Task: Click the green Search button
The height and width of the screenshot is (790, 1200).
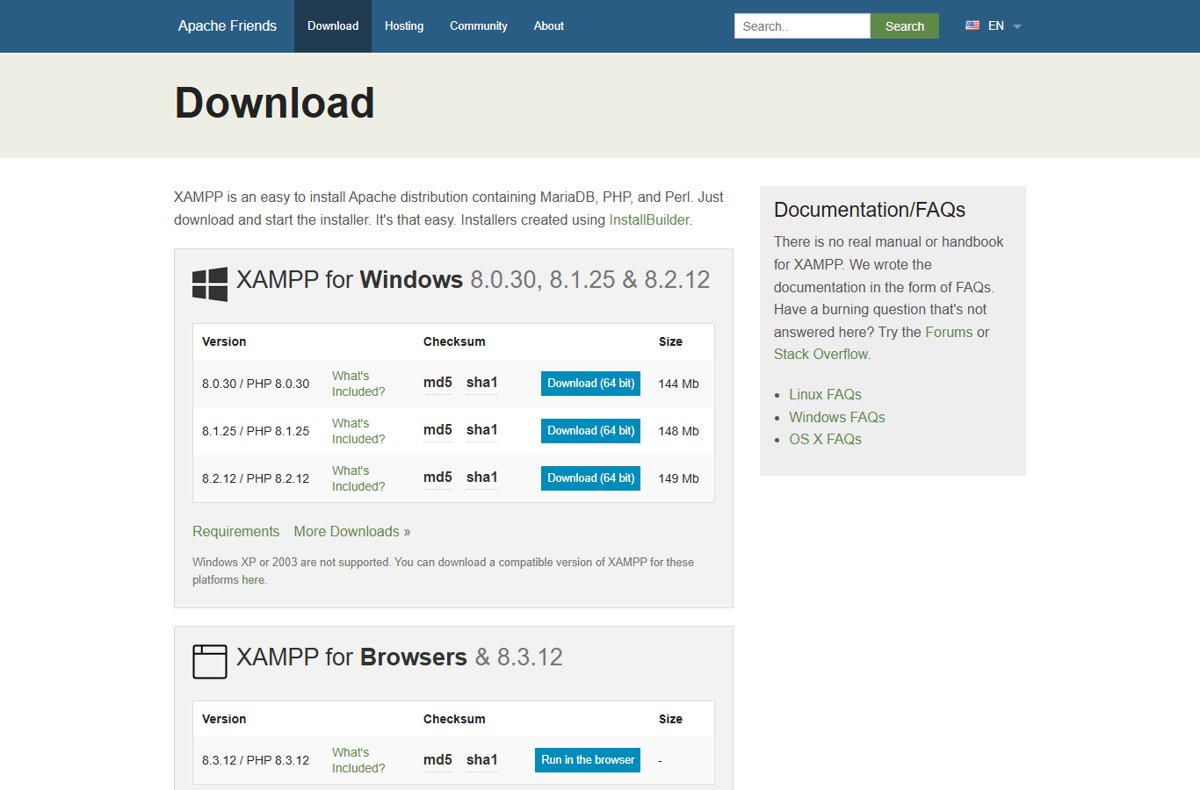Action: [x=905, y=26]
